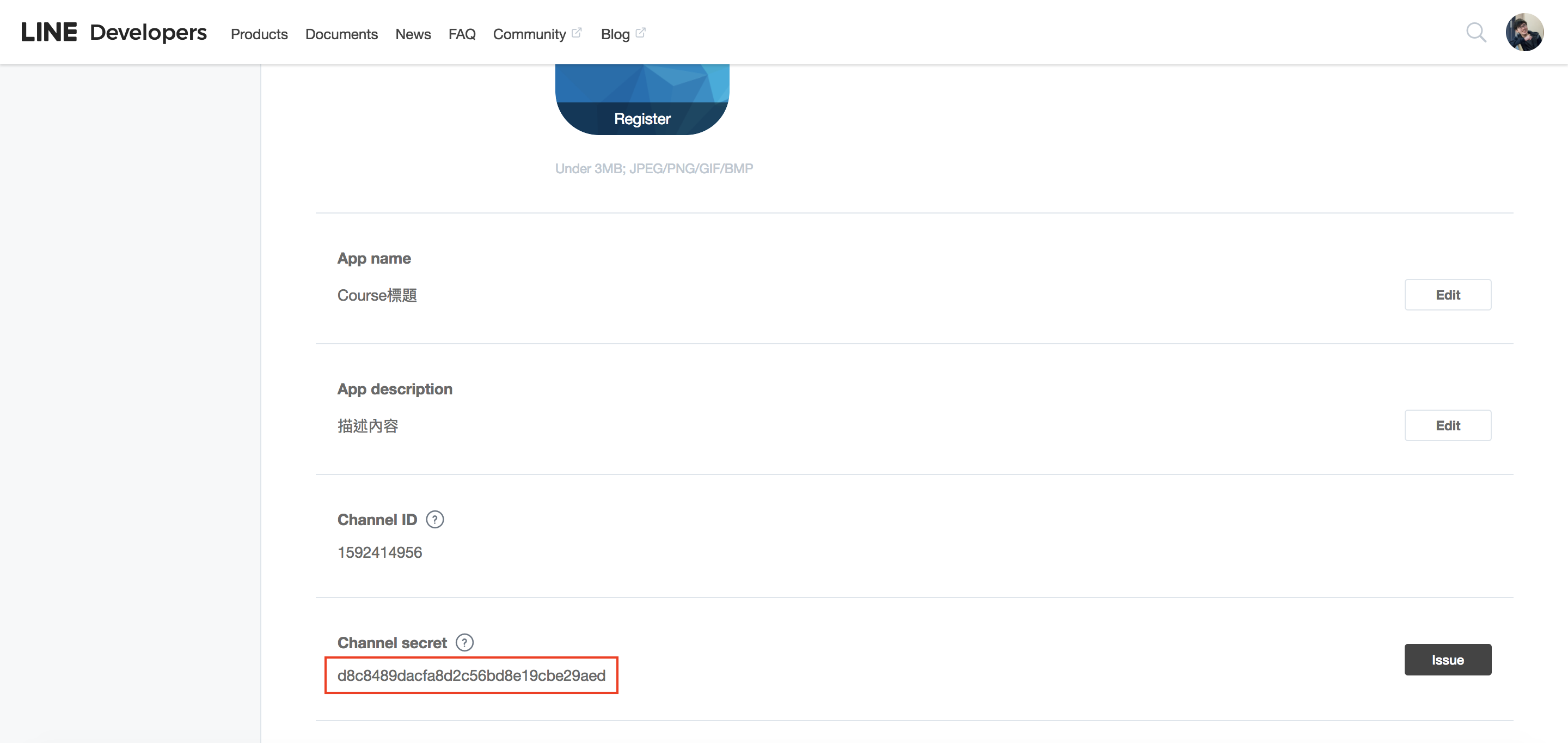Click the App name heading

(x=375, y=258)
